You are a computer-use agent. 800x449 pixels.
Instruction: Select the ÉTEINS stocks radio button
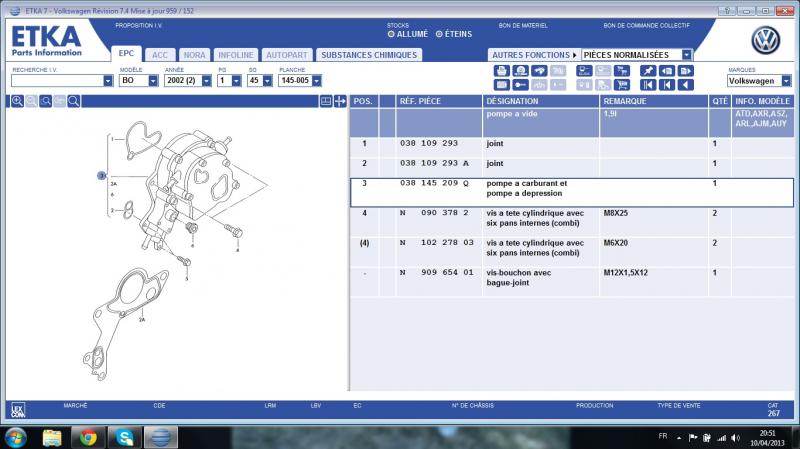point(439,34)
